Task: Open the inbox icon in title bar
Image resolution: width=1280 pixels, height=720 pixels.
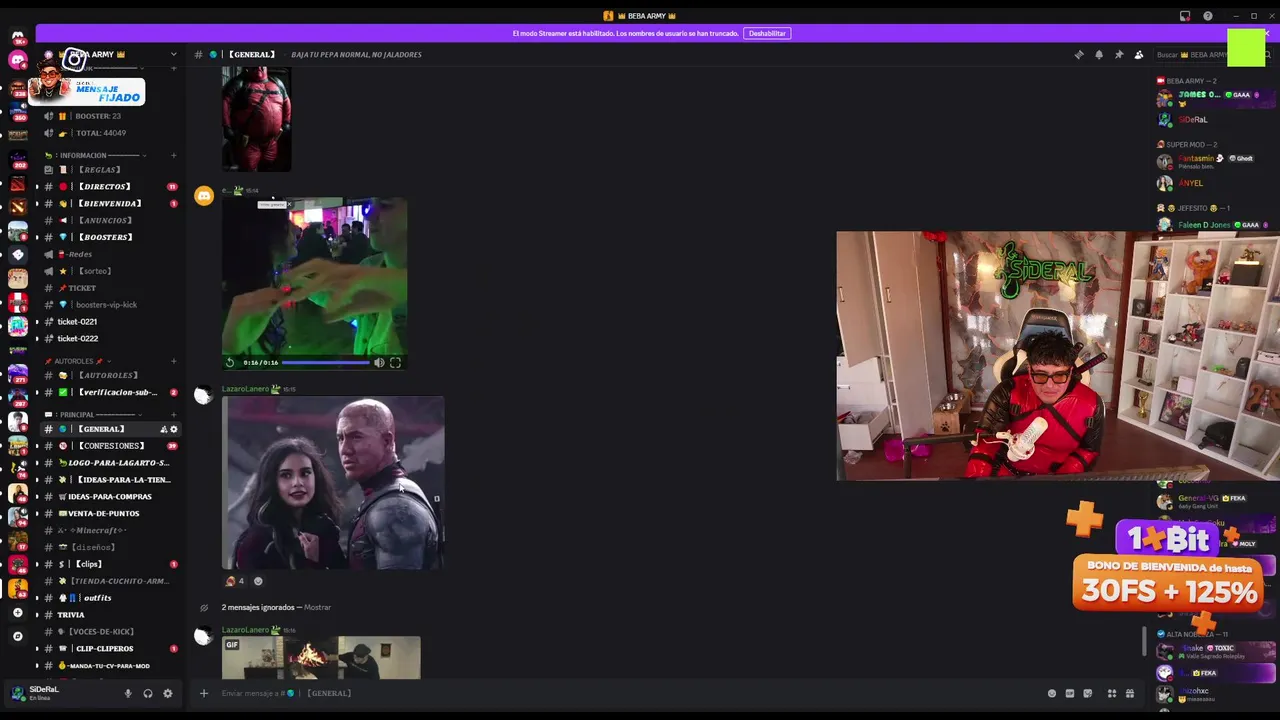Action: pos(1185,16)
